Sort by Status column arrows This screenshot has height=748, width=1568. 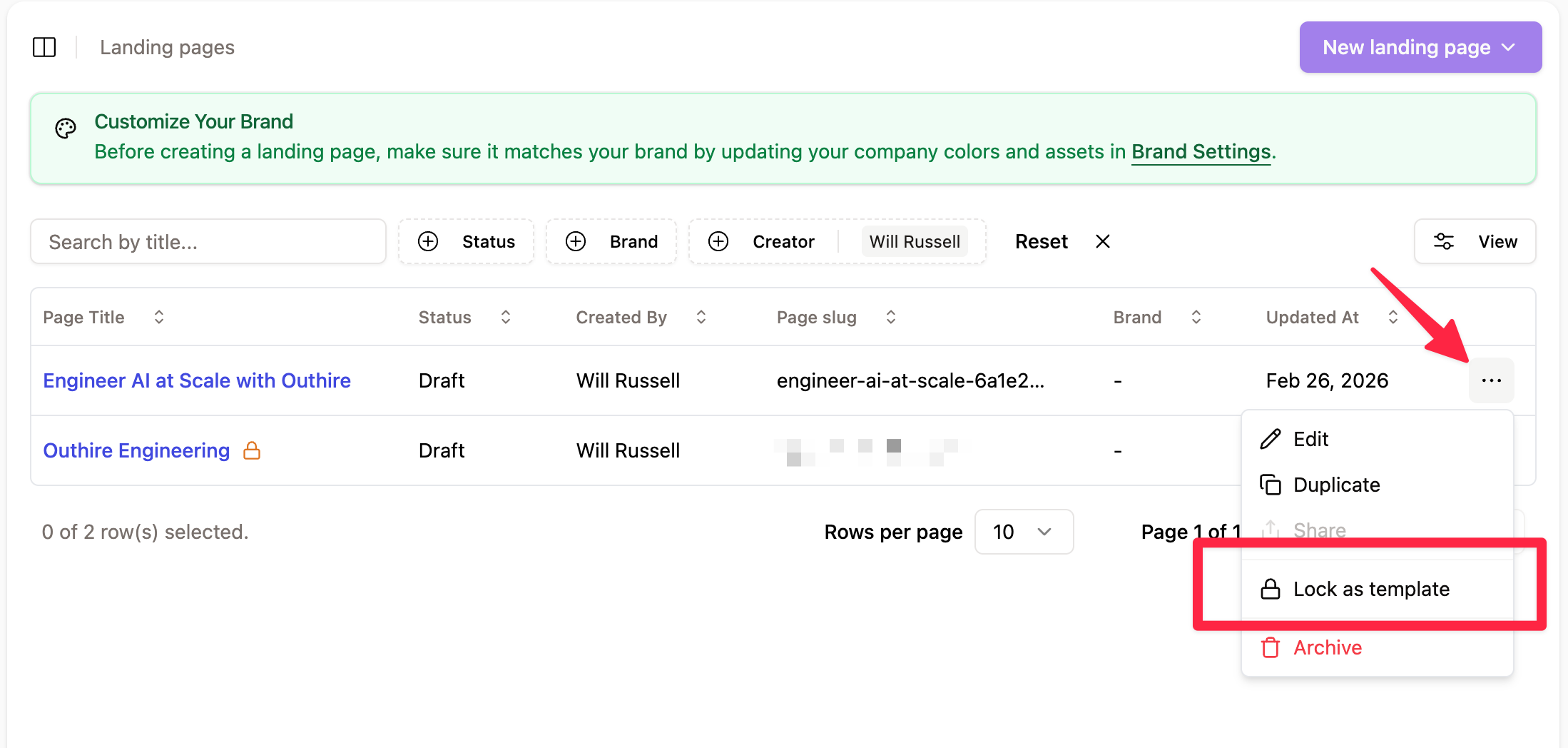[506, 317]
